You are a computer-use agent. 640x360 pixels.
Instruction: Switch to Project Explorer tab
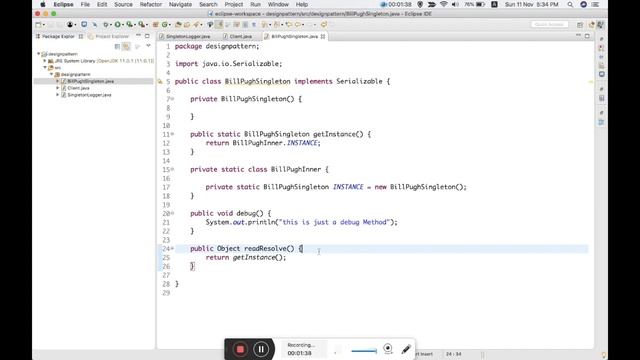point(109,36)
